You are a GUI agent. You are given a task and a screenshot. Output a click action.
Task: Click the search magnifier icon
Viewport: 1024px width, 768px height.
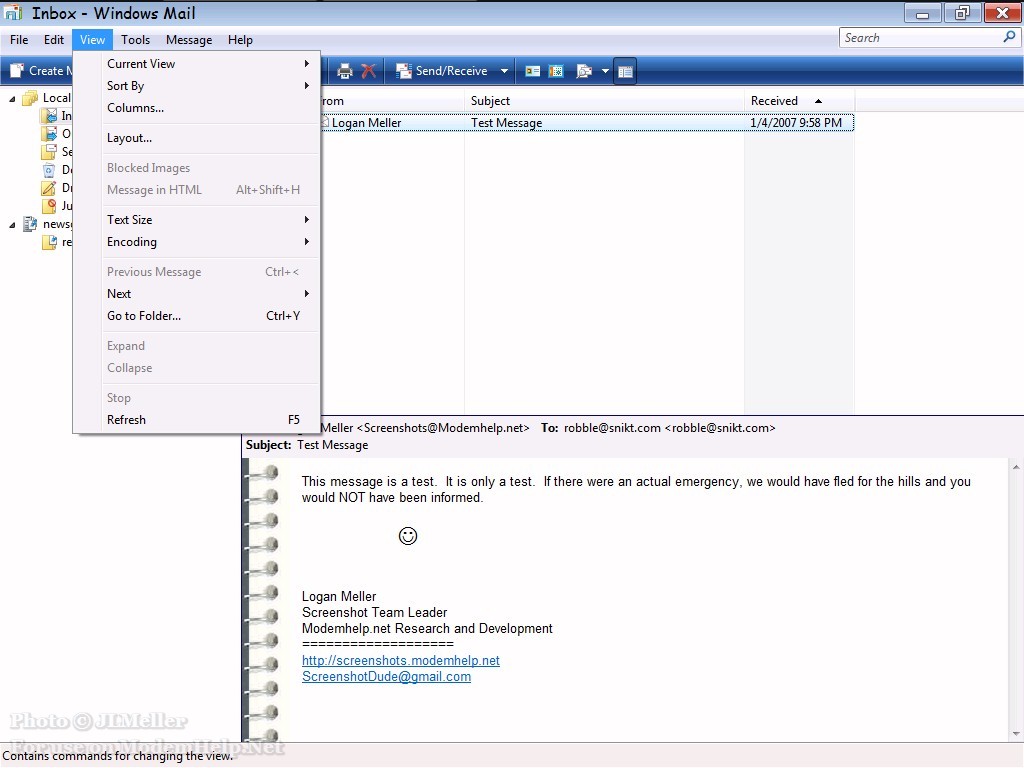tap(1009, 37)
